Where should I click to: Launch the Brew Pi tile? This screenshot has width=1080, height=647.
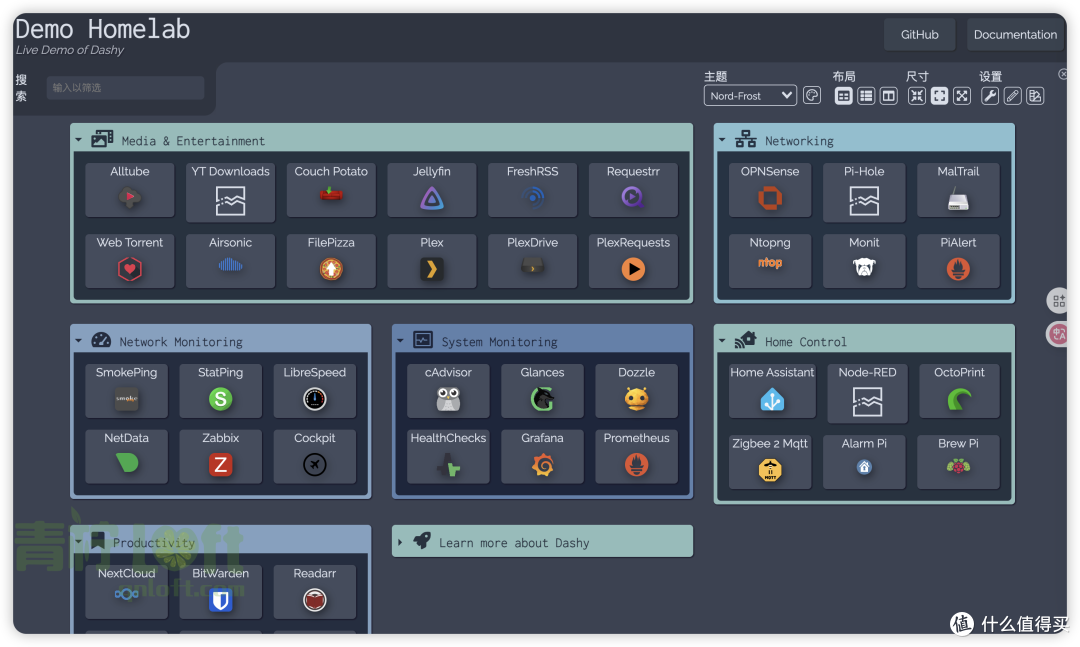958,462
